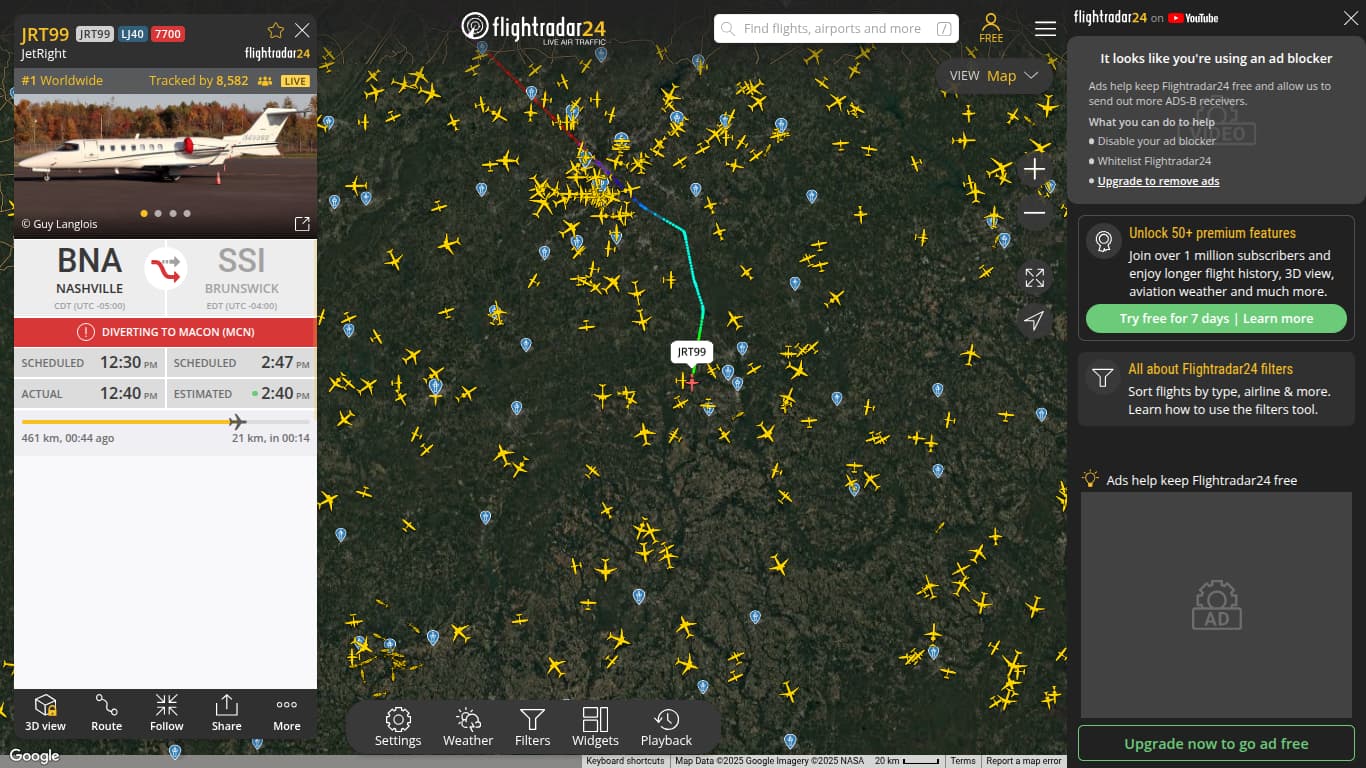This screenshot has height=768, width=1366.
Task: Open the hamburger main menu
Action: (1045, 28)
